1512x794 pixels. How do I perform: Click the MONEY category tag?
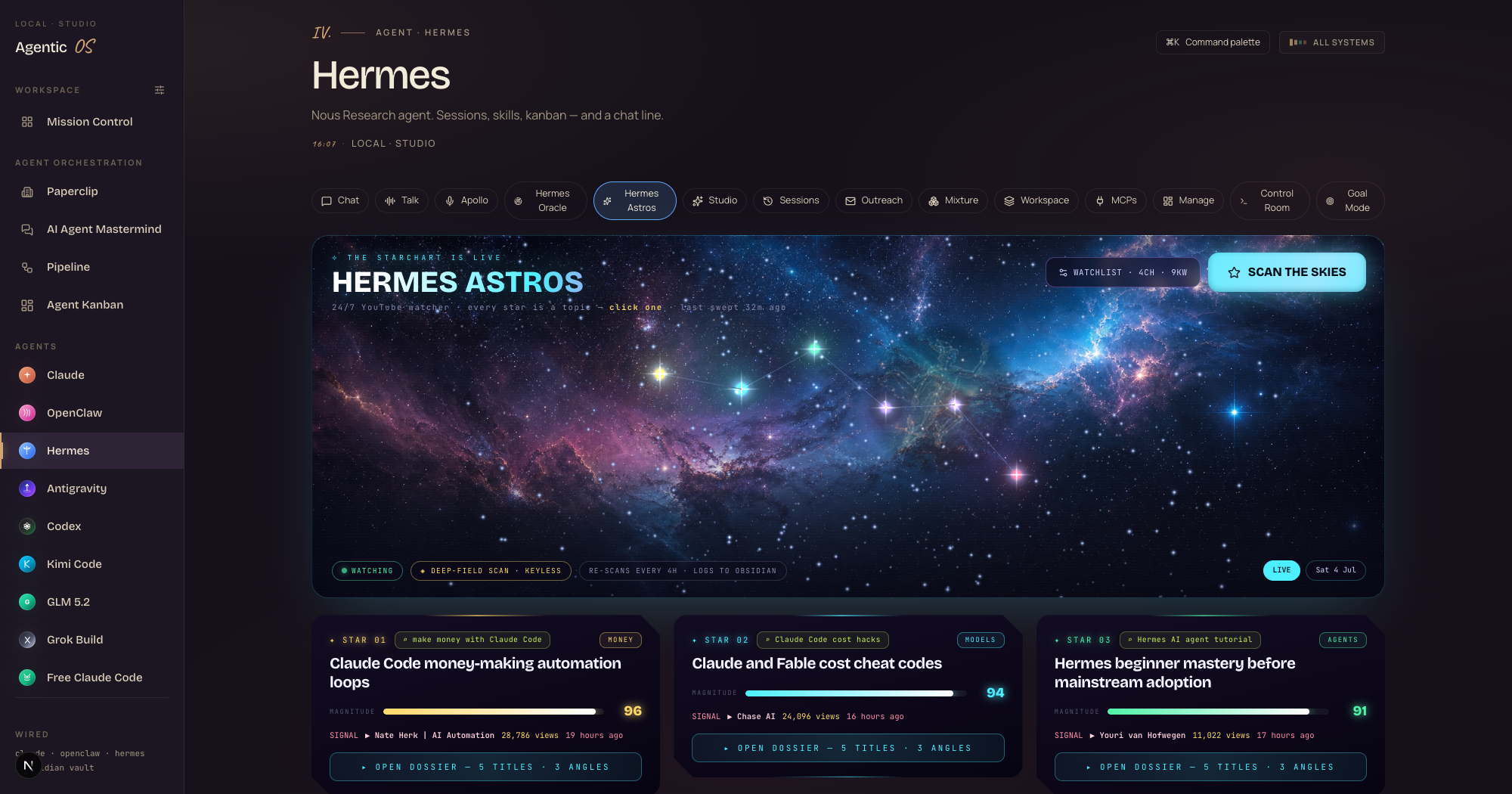621,640
